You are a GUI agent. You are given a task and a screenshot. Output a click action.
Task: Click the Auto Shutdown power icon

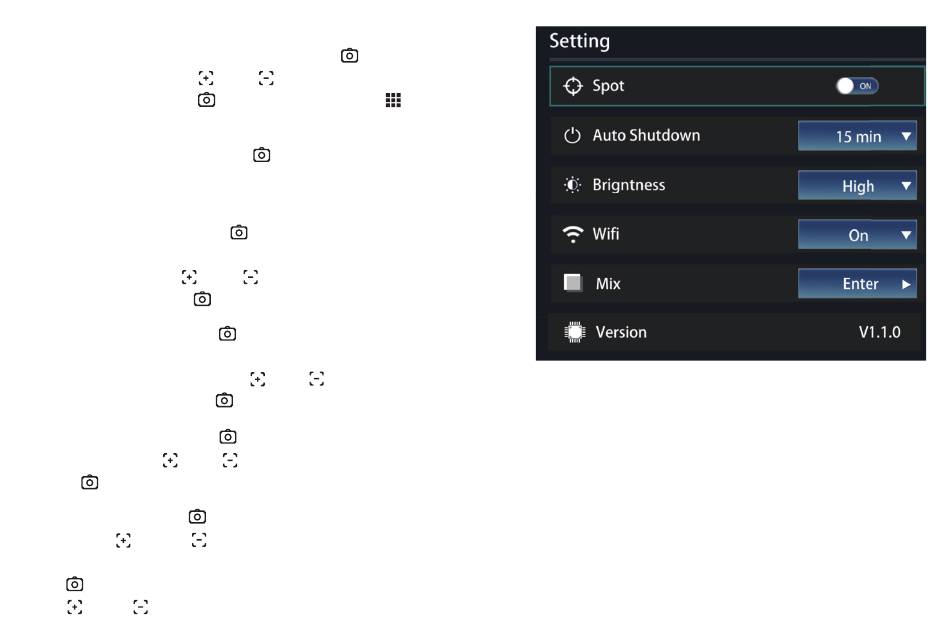click(572, 135)
